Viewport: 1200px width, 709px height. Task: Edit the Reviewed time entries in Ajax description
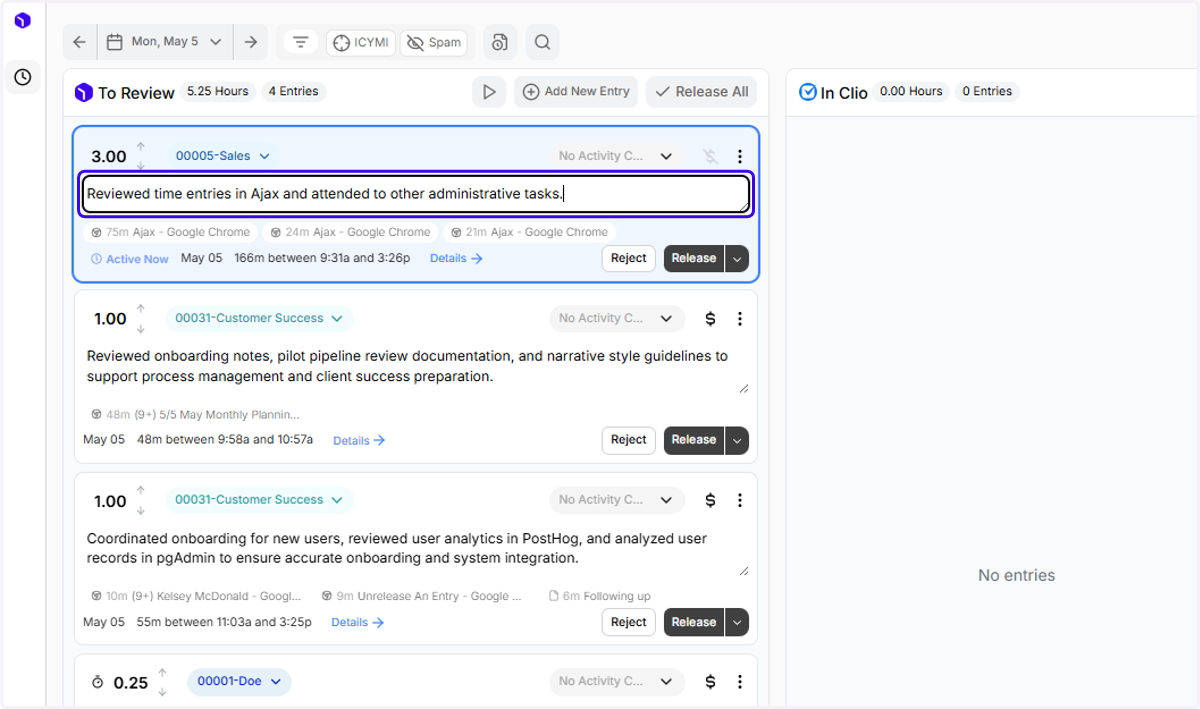(x=415, y=194)
